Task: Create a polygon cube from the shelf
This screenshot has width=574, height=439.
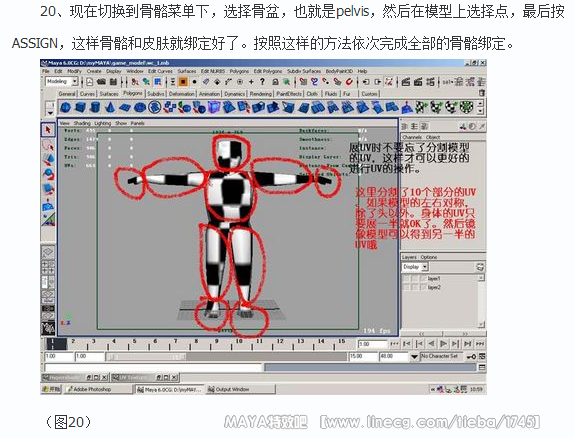Action: click(x=80, y=108)
